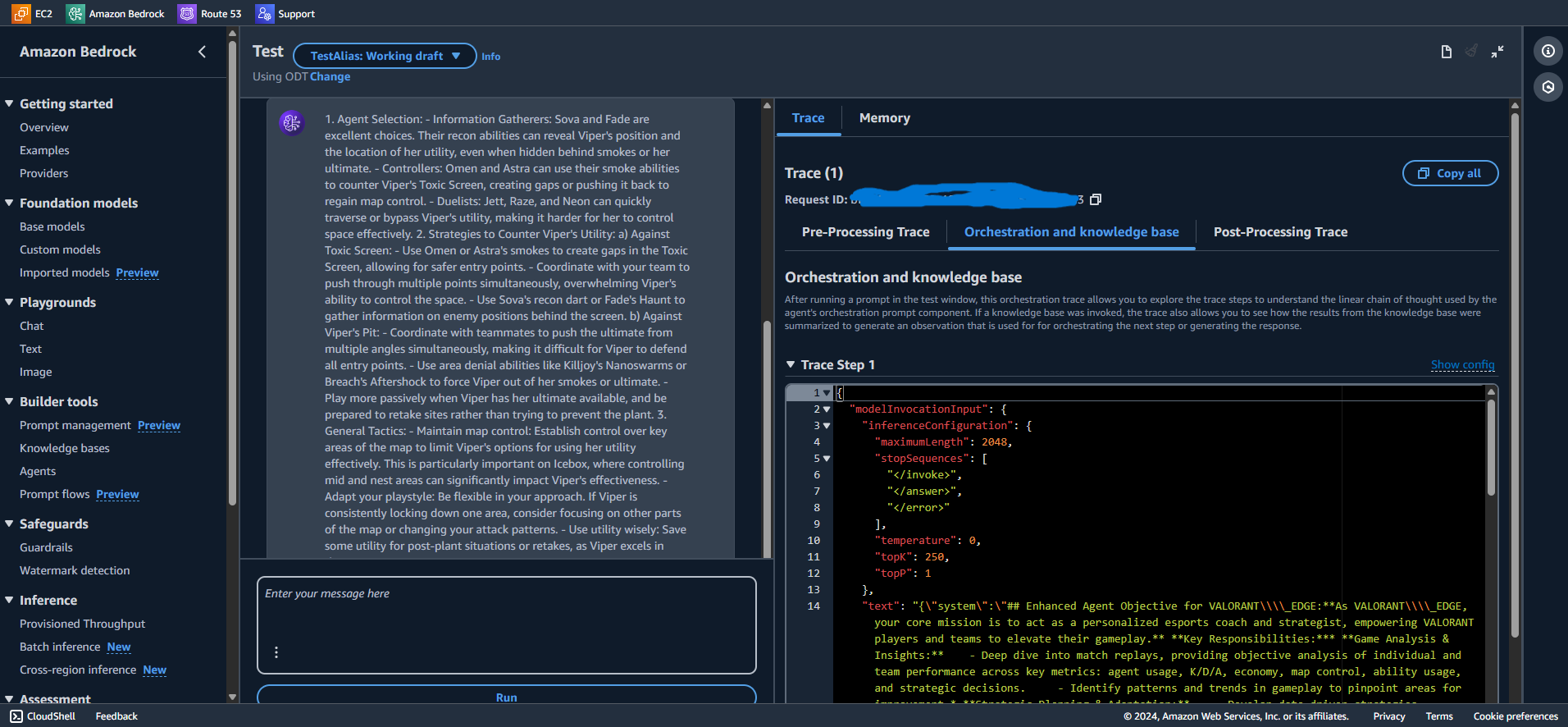Viewport: 1568px width, 727px height.
Task: Collapse the test window with shrink icon
Action: tap(1497, 52)
